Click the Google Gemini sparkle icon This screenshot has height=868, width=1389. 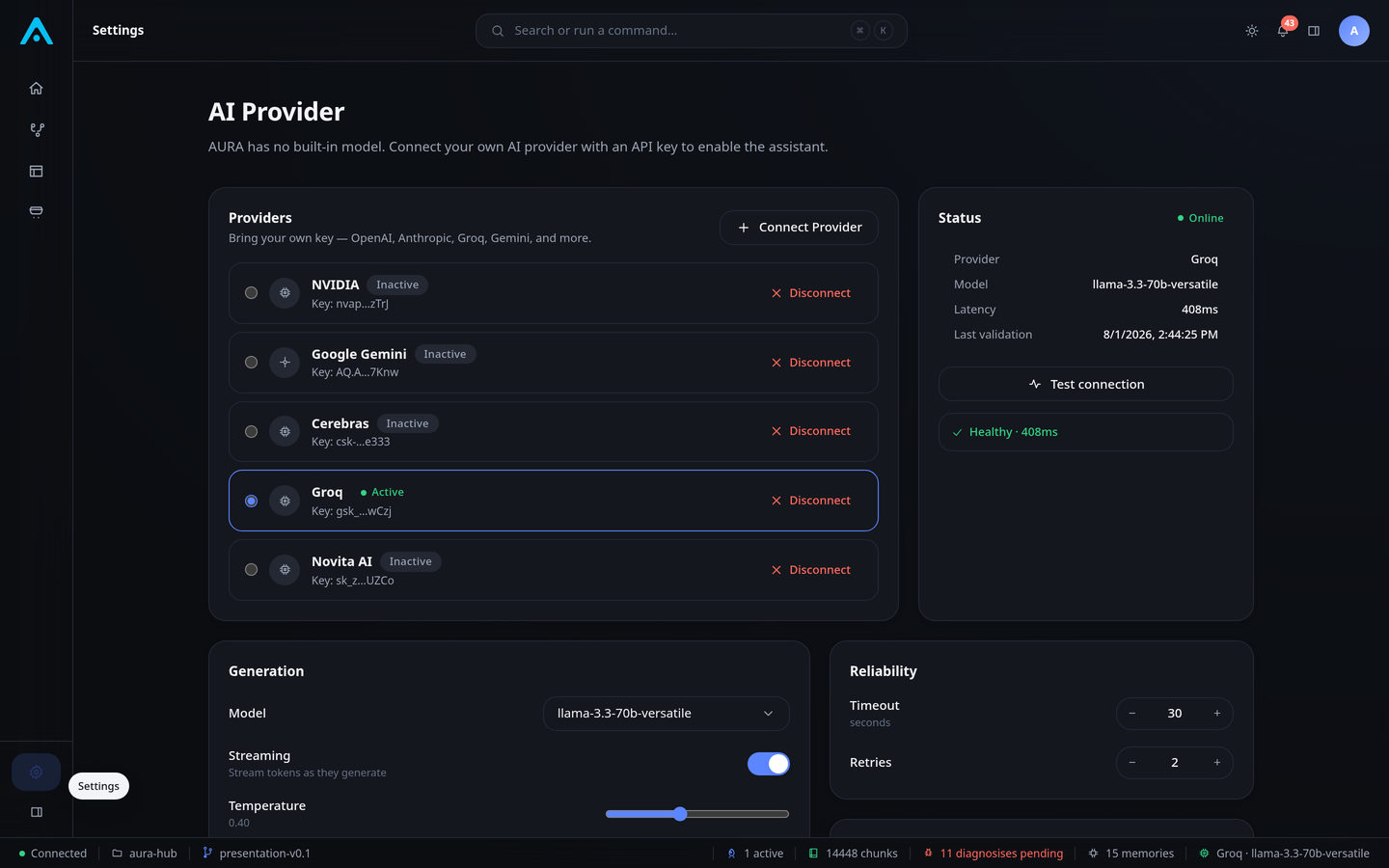[x=285, y=363]
